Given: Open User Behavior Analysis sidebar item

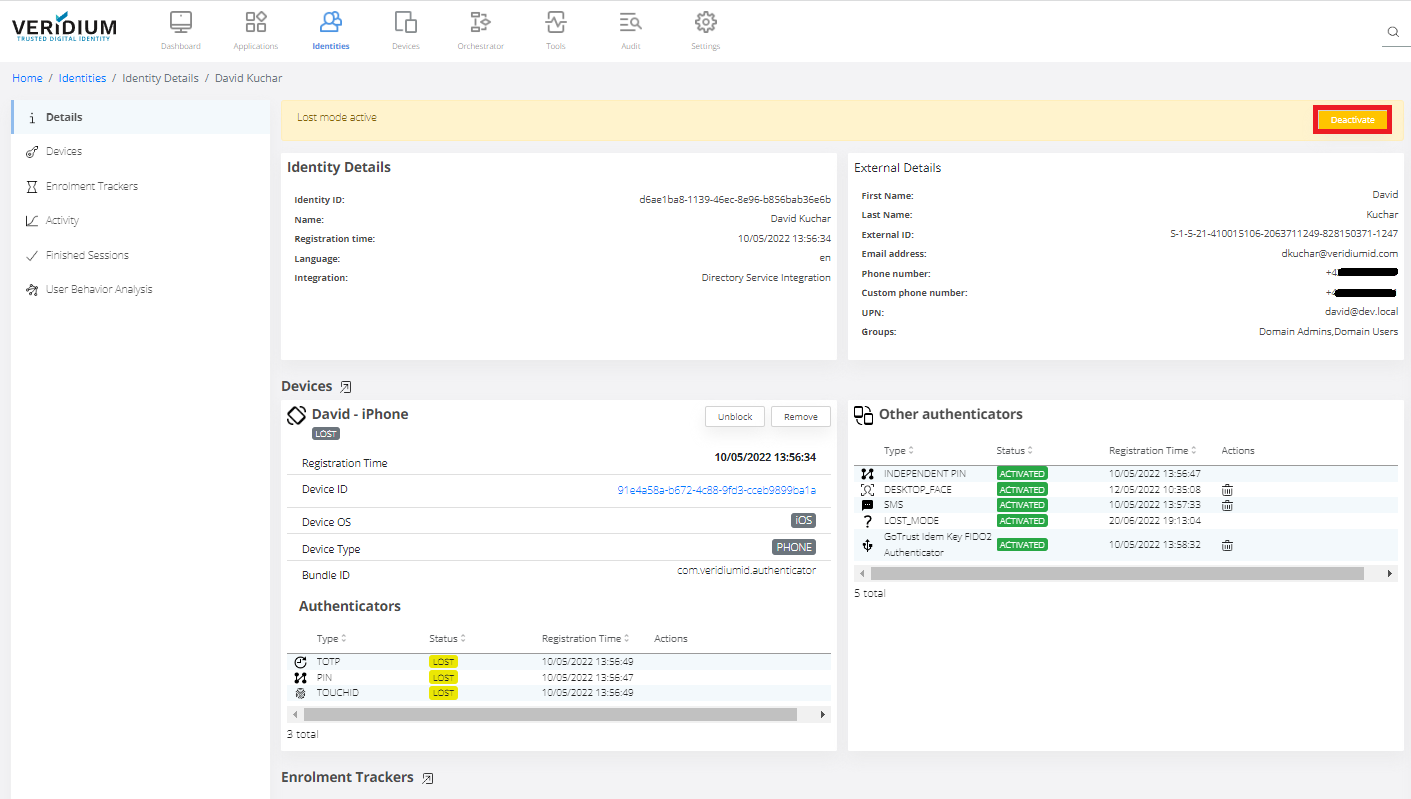Looking at the screenshot, I should pyautogui.click(x=99, y=289).
